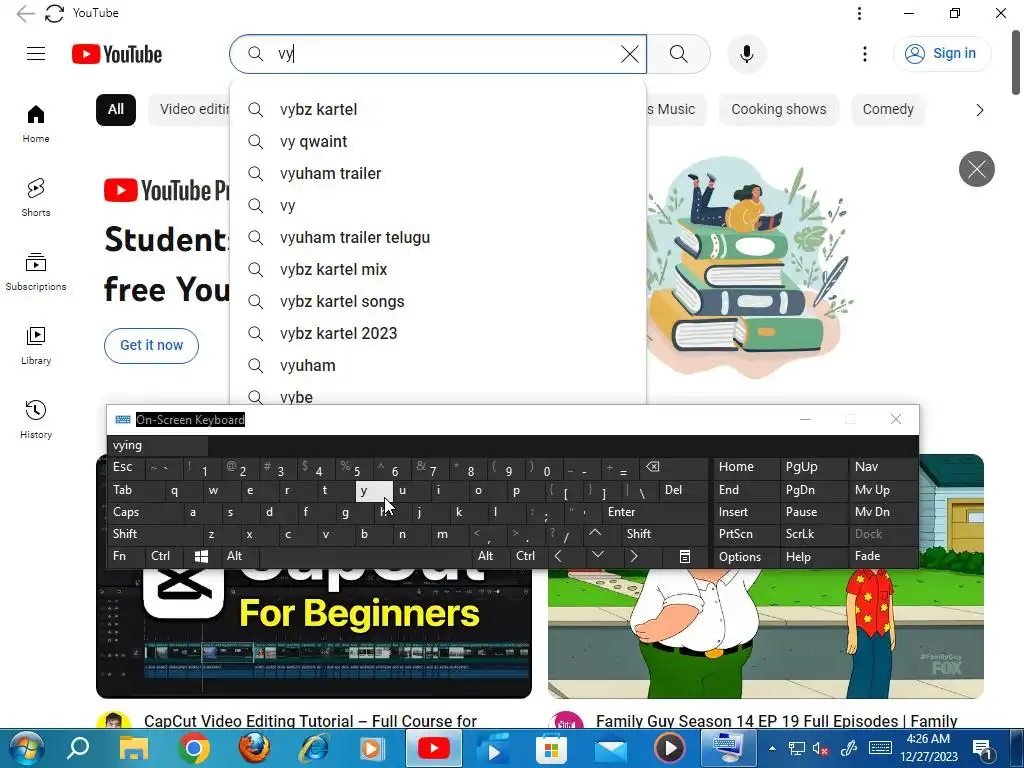Screen dimensions: 1024x768
Task: Click Enter key on On-Screen Keyboard
Action: click(x=656, y=512)
